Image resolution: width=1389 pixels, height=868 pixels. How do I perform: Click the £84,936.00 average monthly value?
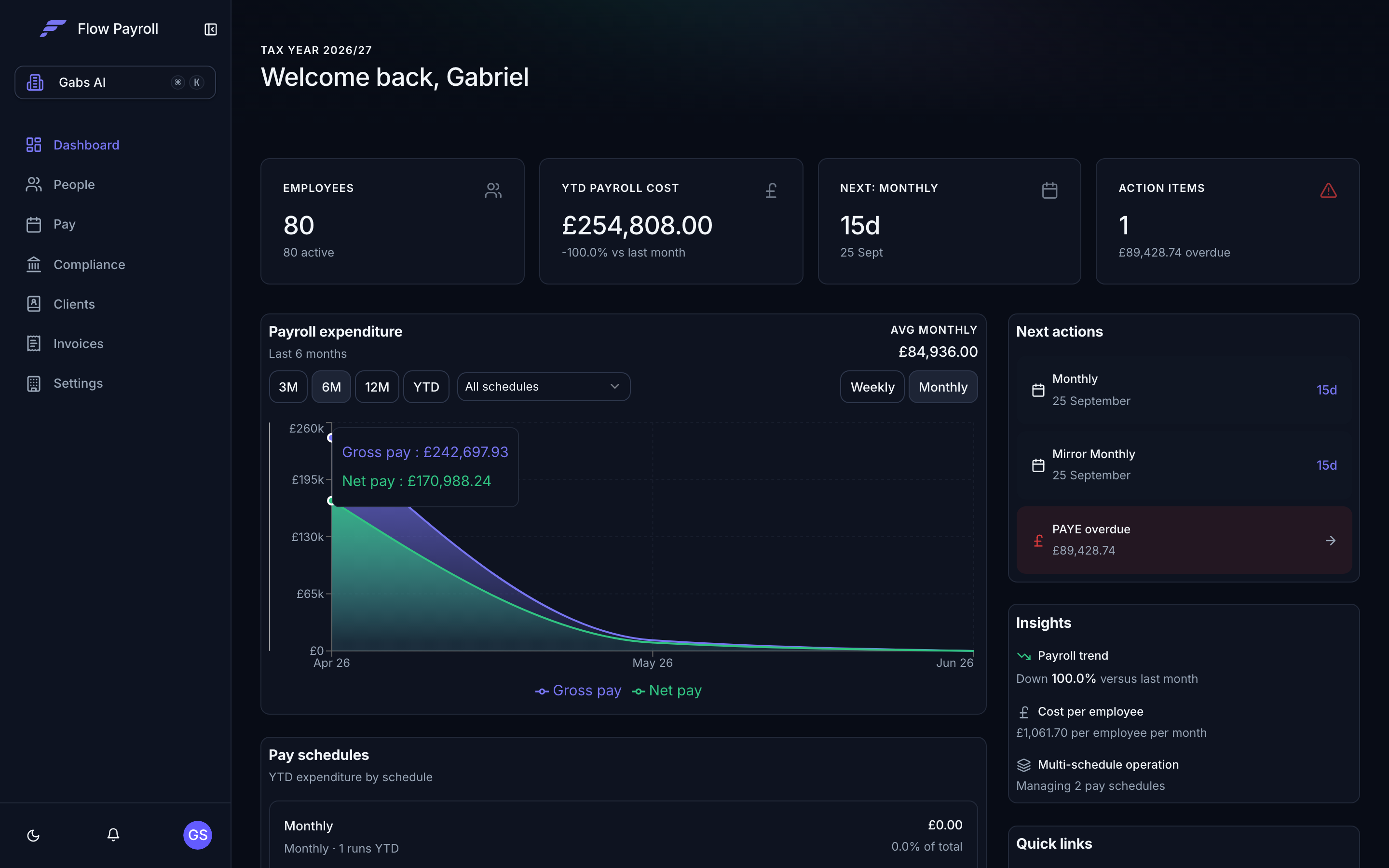click(x=938, y=352)
